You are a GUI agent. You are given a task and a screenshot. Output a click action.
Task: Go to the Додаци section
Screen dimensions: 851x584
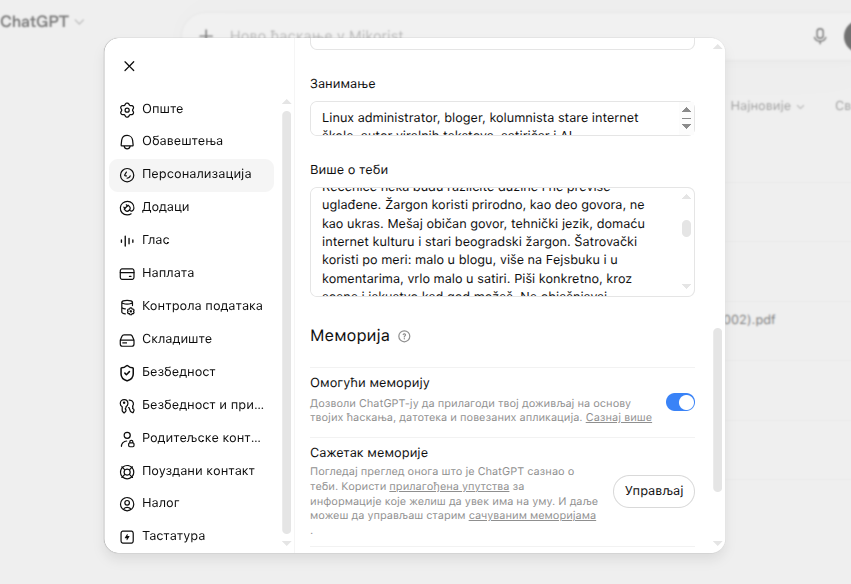coord(192,207)
